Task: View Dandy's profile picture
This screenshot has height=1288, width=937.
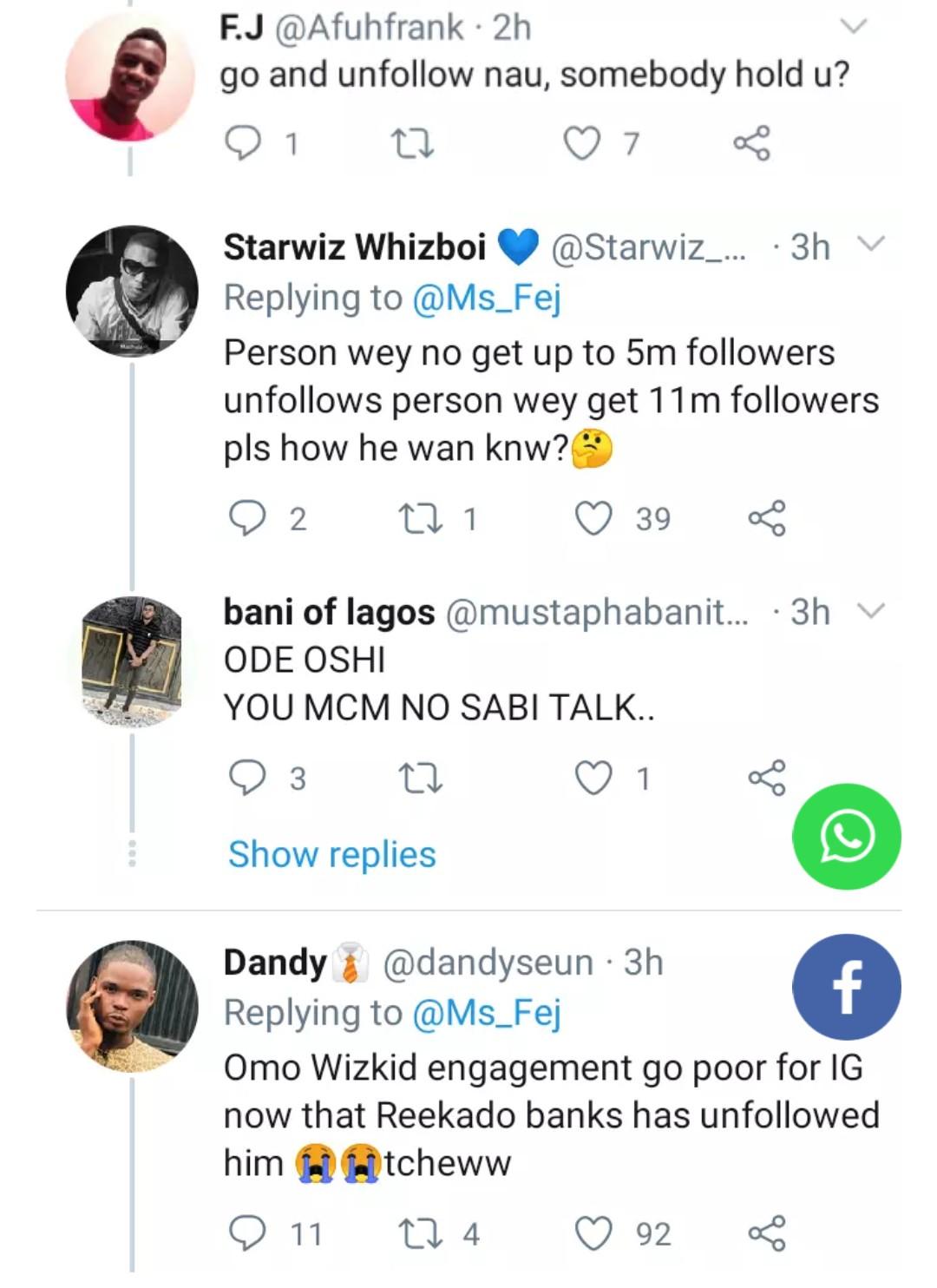Action: (132, 1007)
